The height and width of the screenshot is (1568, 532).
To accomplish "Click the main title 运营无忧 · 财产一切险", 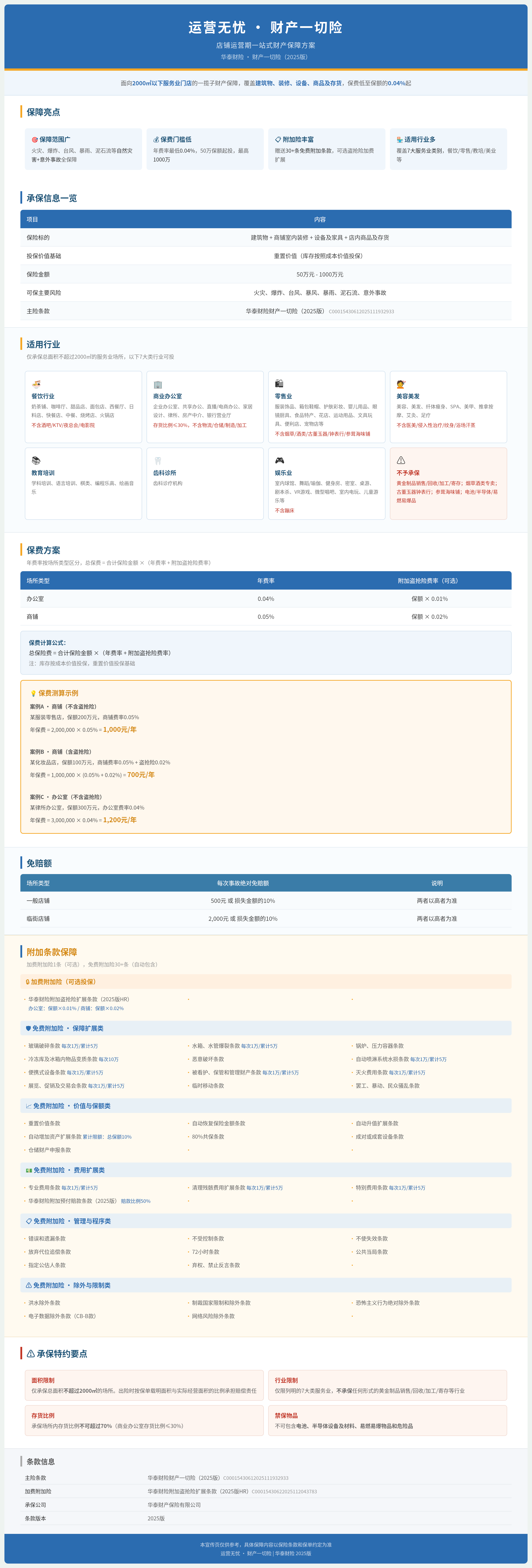I will click(265, 27).
